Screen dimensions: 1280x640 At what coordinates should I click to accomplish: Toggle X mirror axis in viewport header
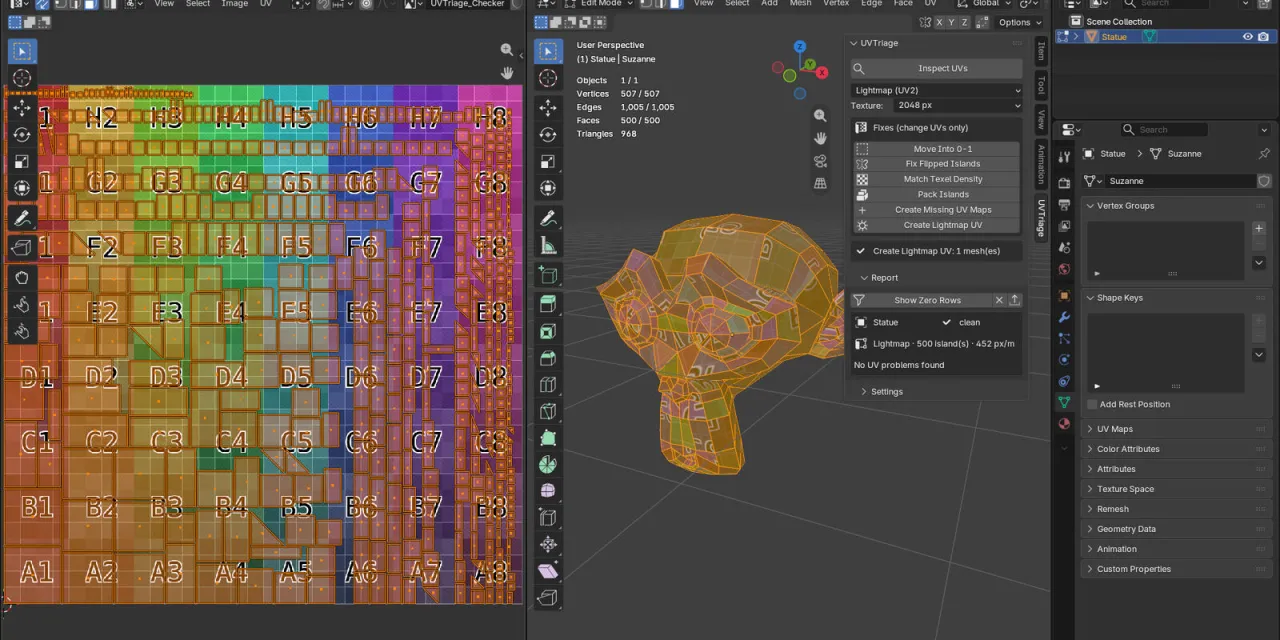937,22
